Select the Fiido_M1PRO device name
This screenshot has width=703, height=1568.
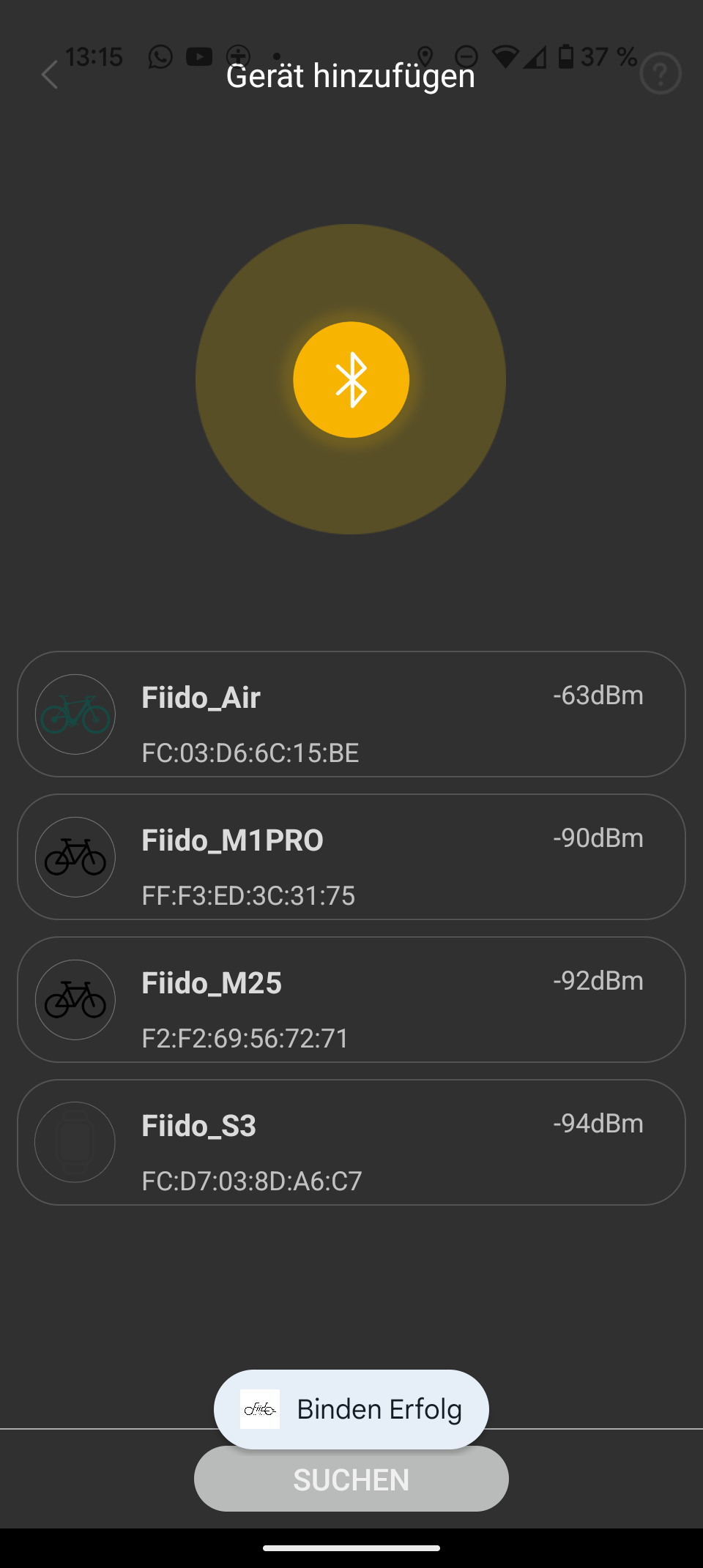pos(232,840)
